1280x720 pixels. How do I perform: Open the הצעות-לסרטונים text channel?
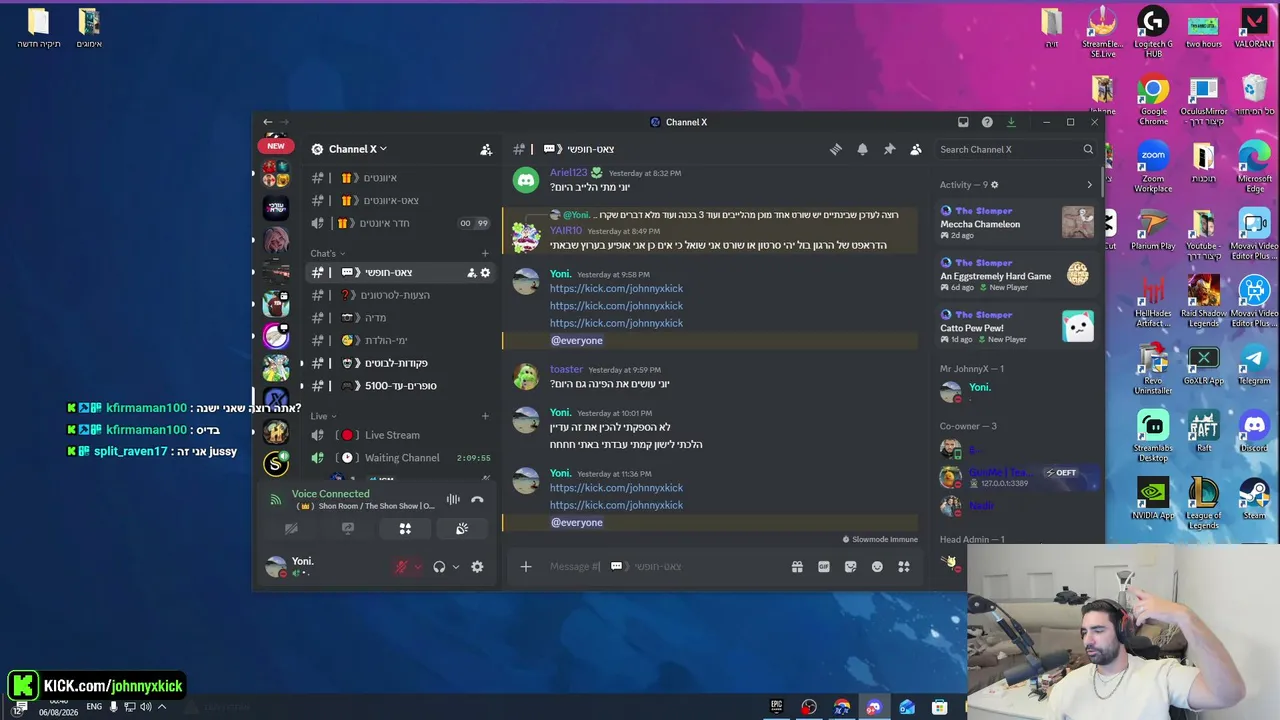coord(400,295)
